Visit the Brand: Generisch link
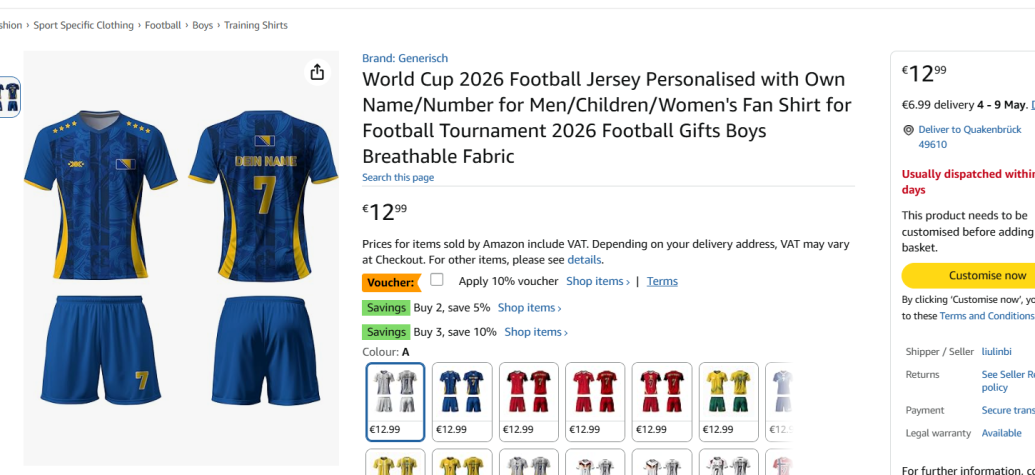 coord(405,59)
